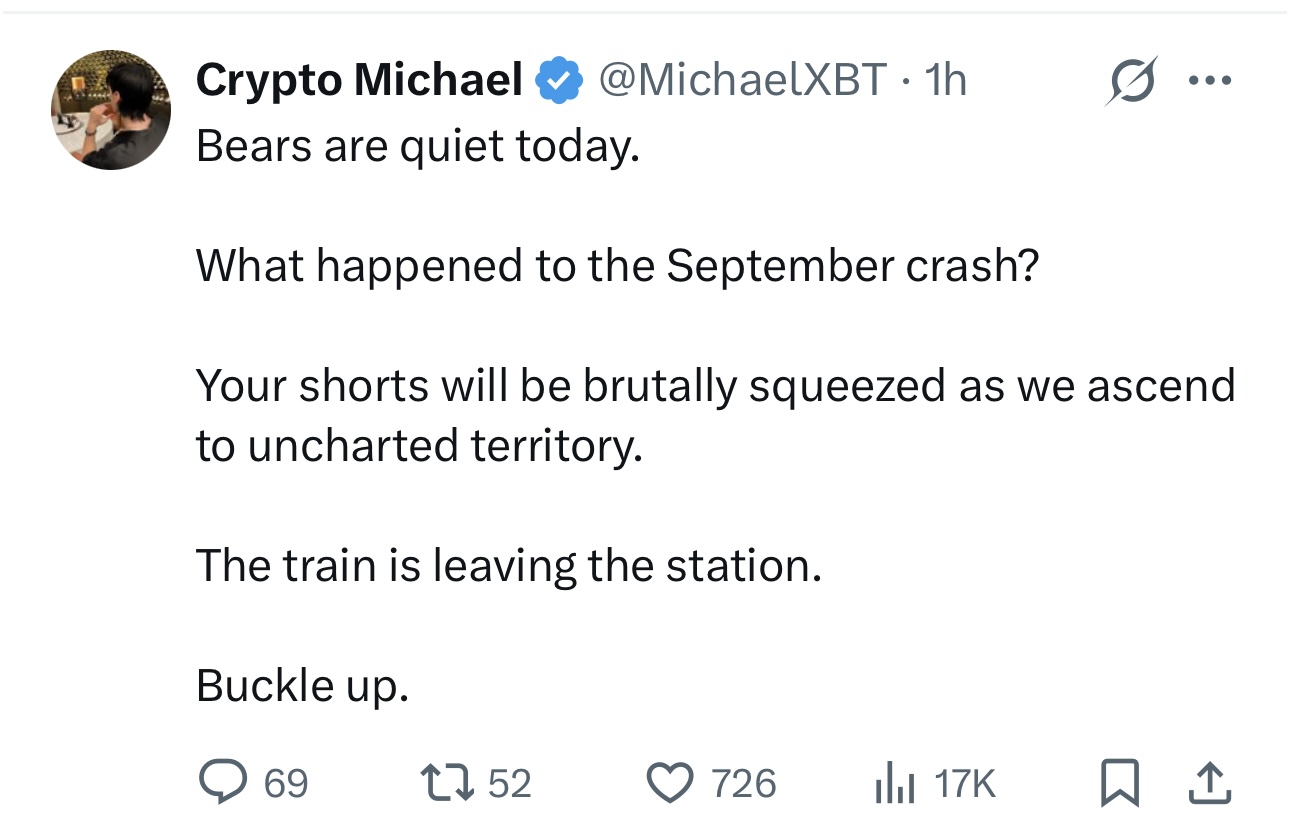The width and height of the screenshot is (1290, 827).
Task: Click the repost arrows icon
Action: click(451, 783)
